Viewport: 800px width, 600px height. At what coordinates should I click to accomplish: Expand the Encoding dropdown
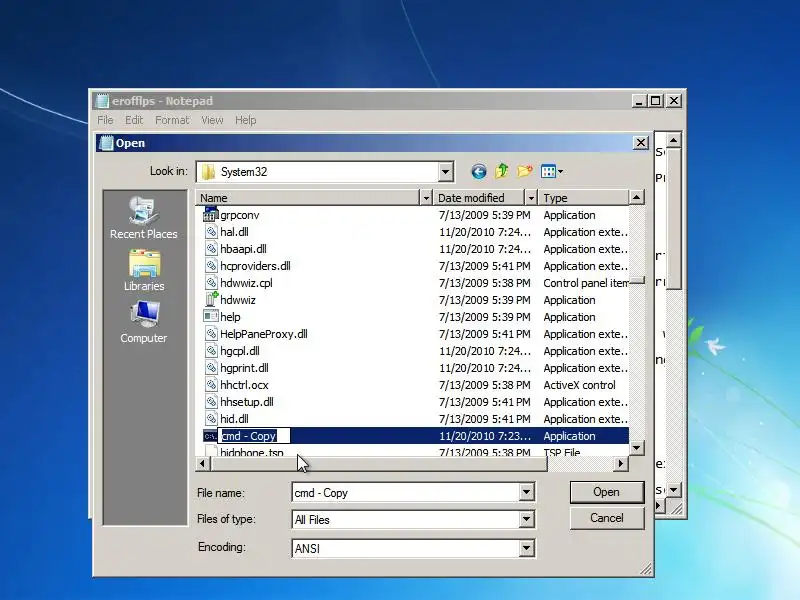click(x=527, y=548)
